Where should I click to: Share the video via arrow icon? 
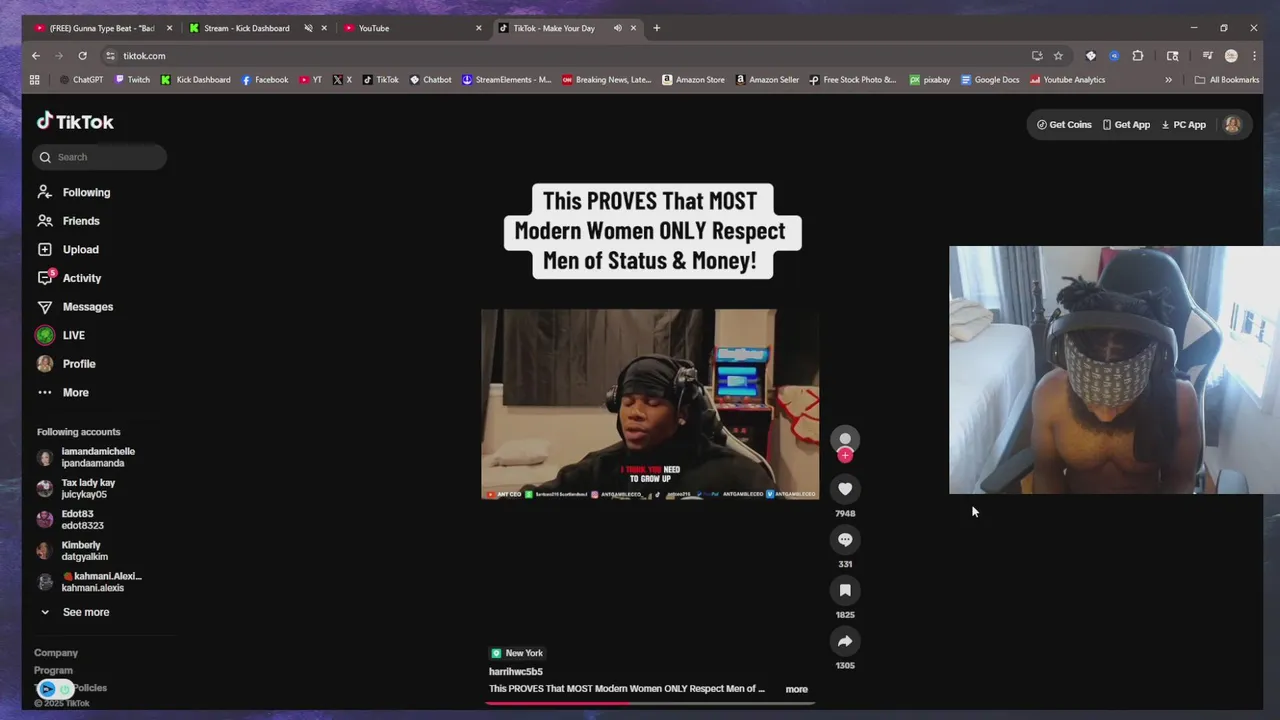click(x=845, y=642)
